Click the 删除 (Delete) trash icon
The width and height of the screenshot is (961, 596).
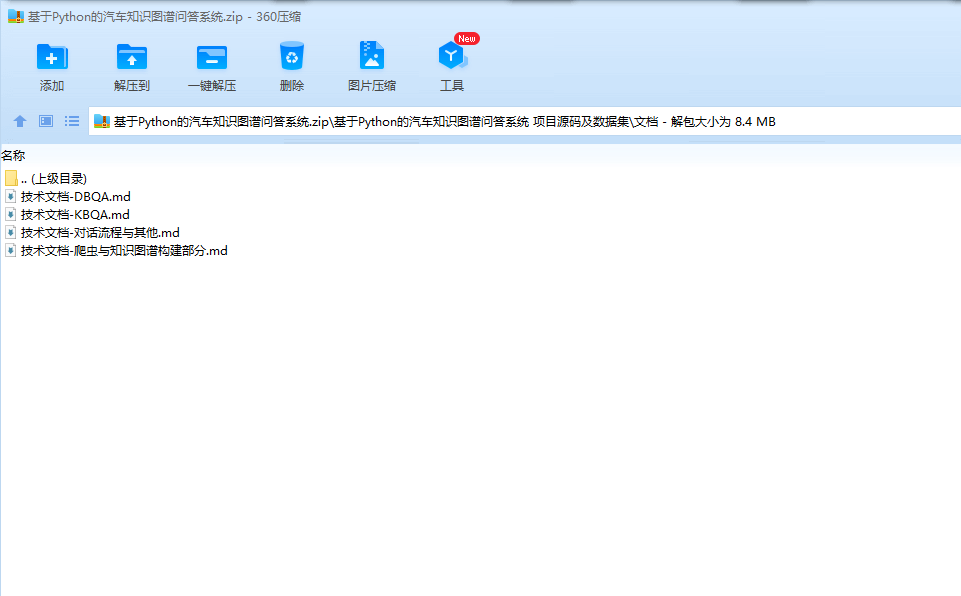[292, 56]
